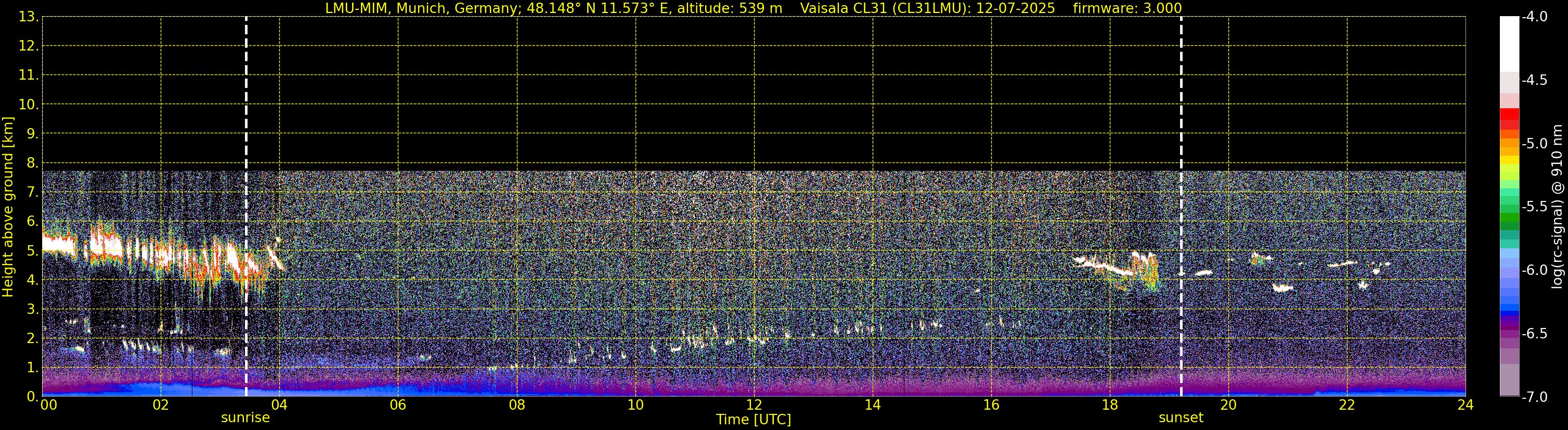The height and width of the screenshot is (430, 1568).
Task: Select the 'Time [UTC]' x-axis label
Action: pos(754,420)
